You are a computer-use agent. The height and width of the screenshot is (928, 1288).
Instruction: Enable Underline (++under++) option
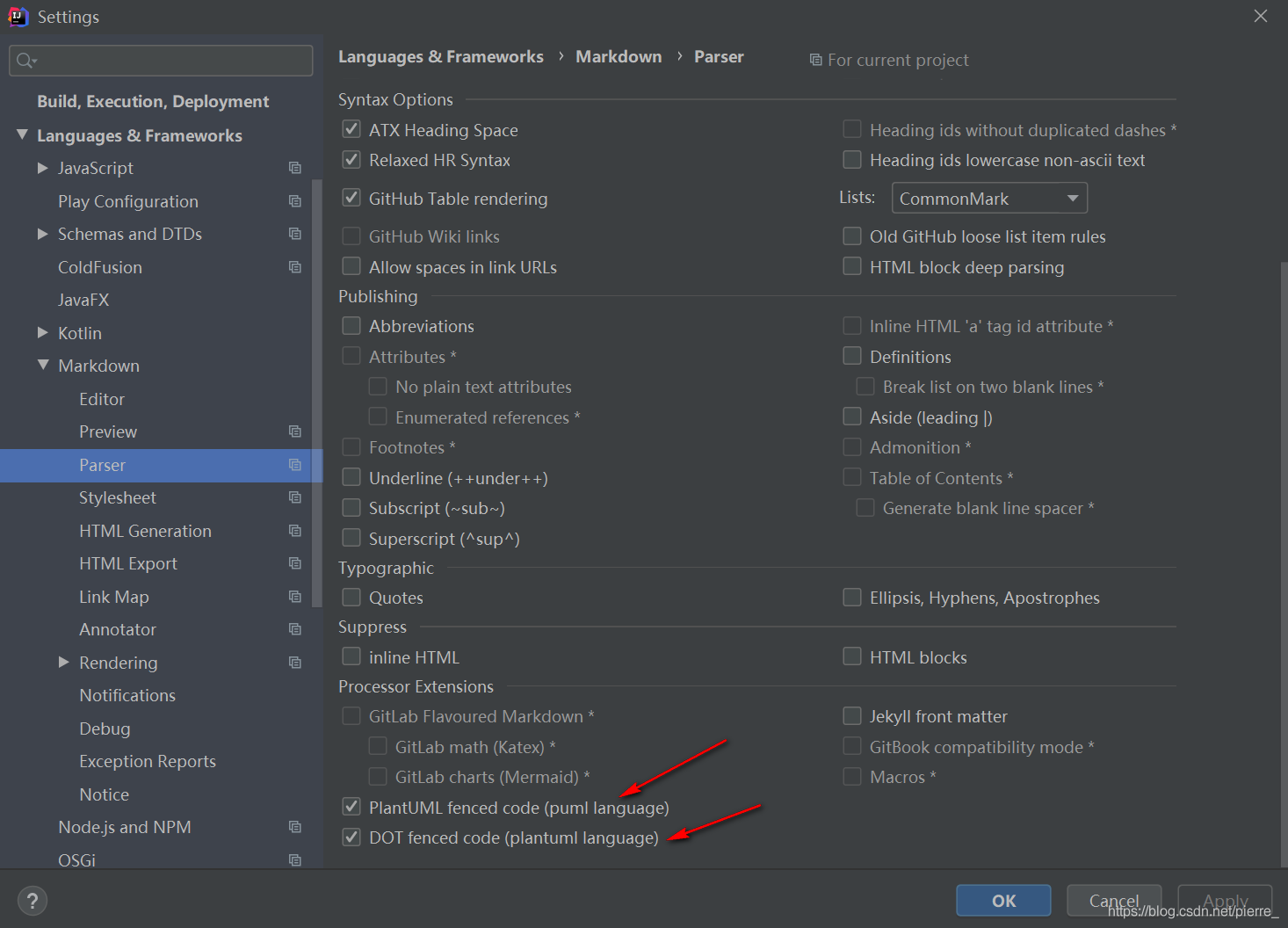[351, 477]
